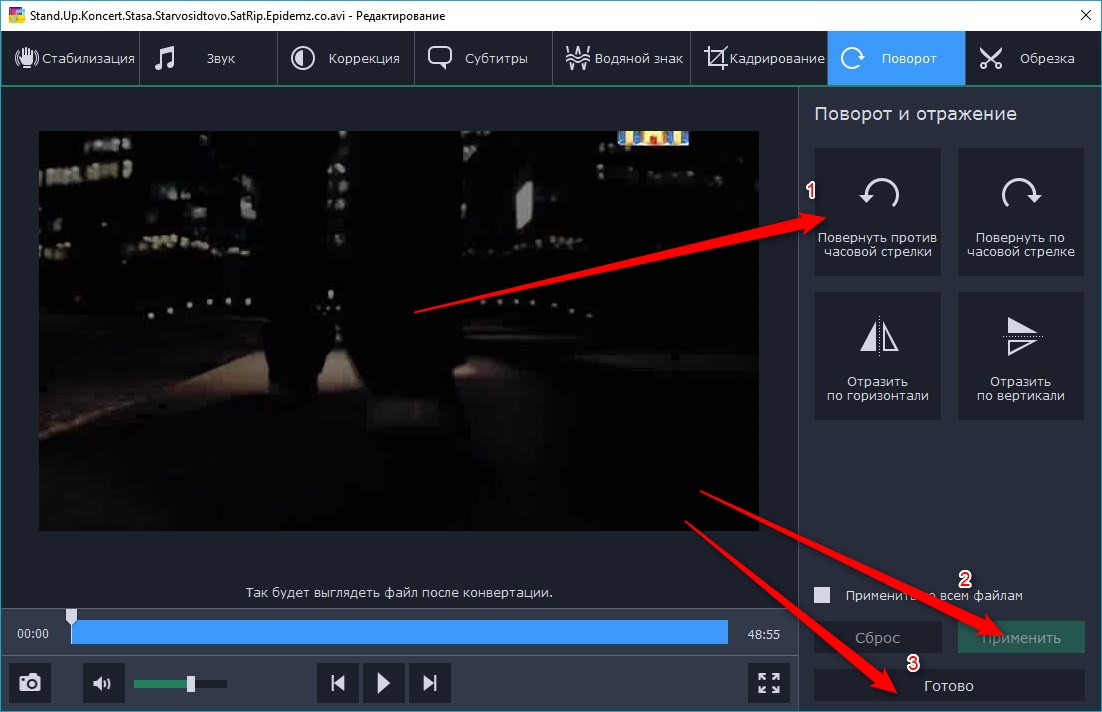Screen dimensions: 1102x712
Task: Take a snapshot with camera icon
Action: [30, 683]
